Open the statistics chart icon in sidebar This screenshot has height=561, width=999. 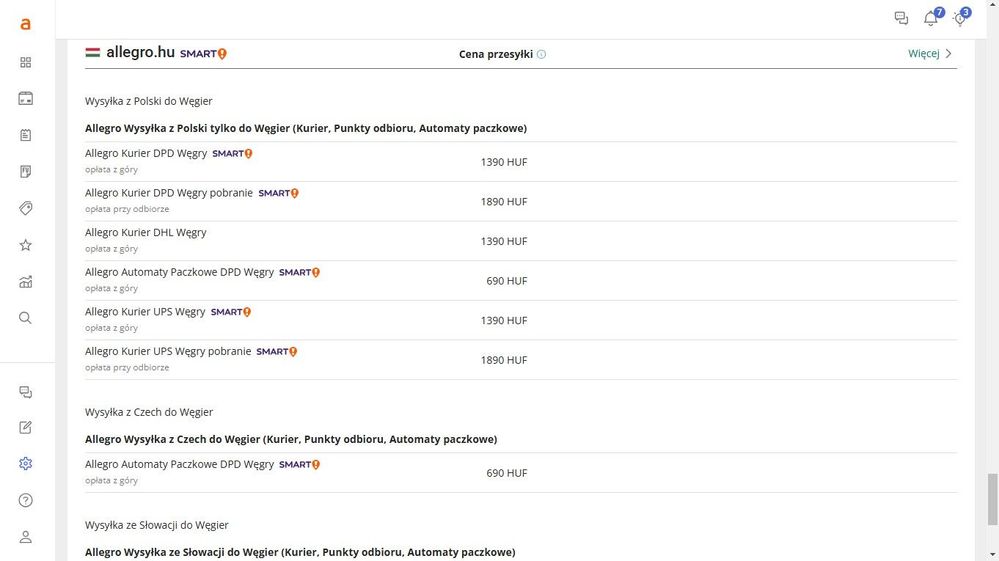(x=26, y=282)
